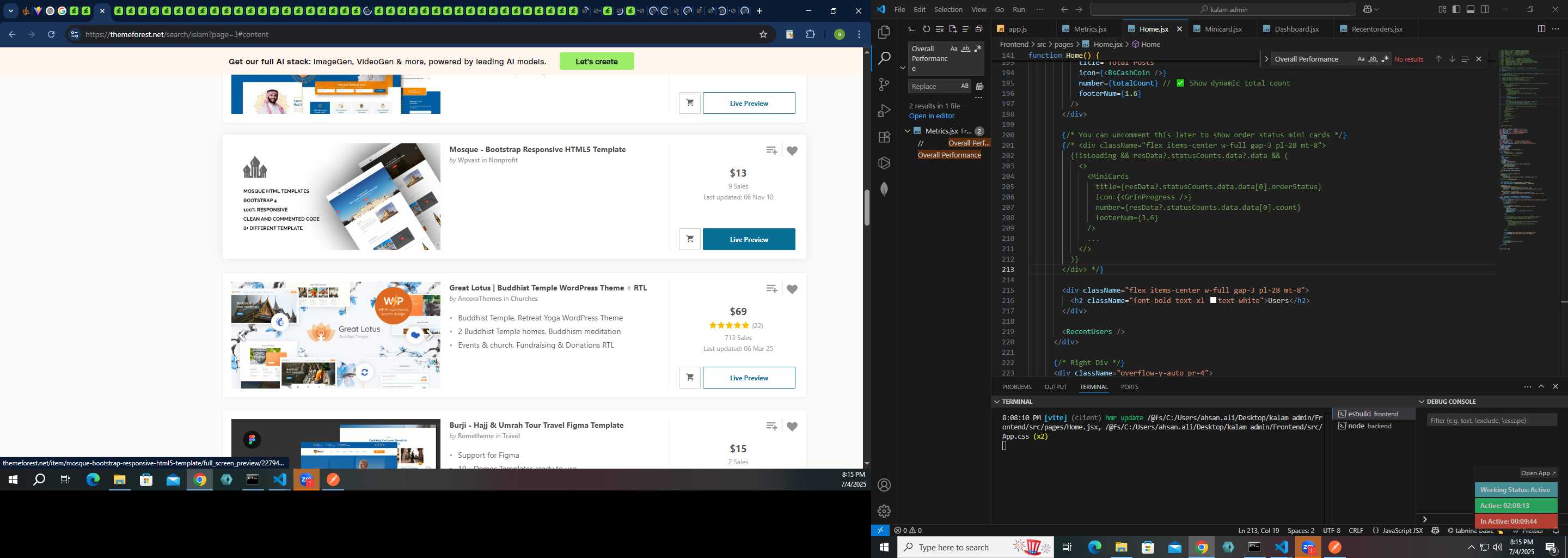The height and width of the screenshot is (558, 1568).
Task: Toggle Match Whole Word in editor find widget
Action: [1373, 59]
